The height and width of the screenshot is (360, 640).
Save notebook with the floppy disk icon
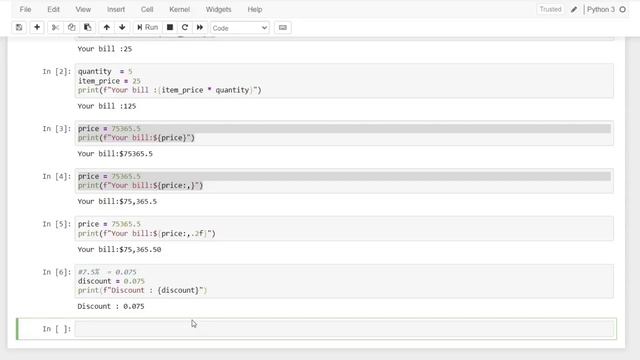(19, 27)
